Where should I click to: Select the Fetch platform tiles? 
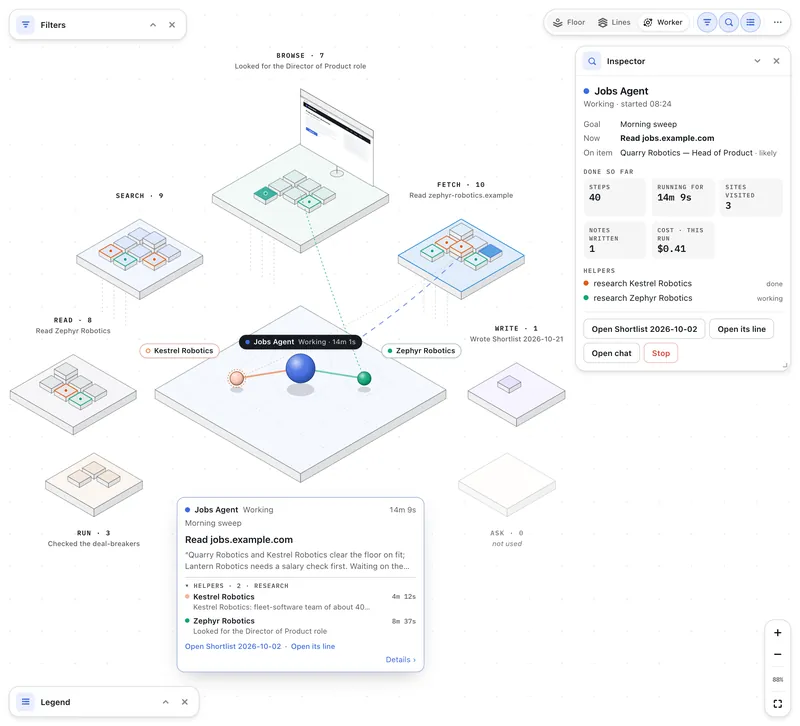click(x=461, y=247)
